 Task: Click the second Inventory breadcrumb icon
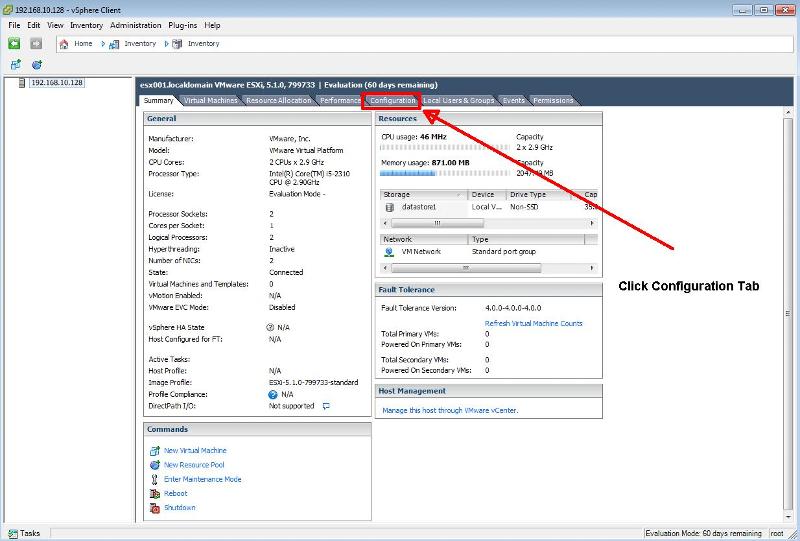[177, 44]
